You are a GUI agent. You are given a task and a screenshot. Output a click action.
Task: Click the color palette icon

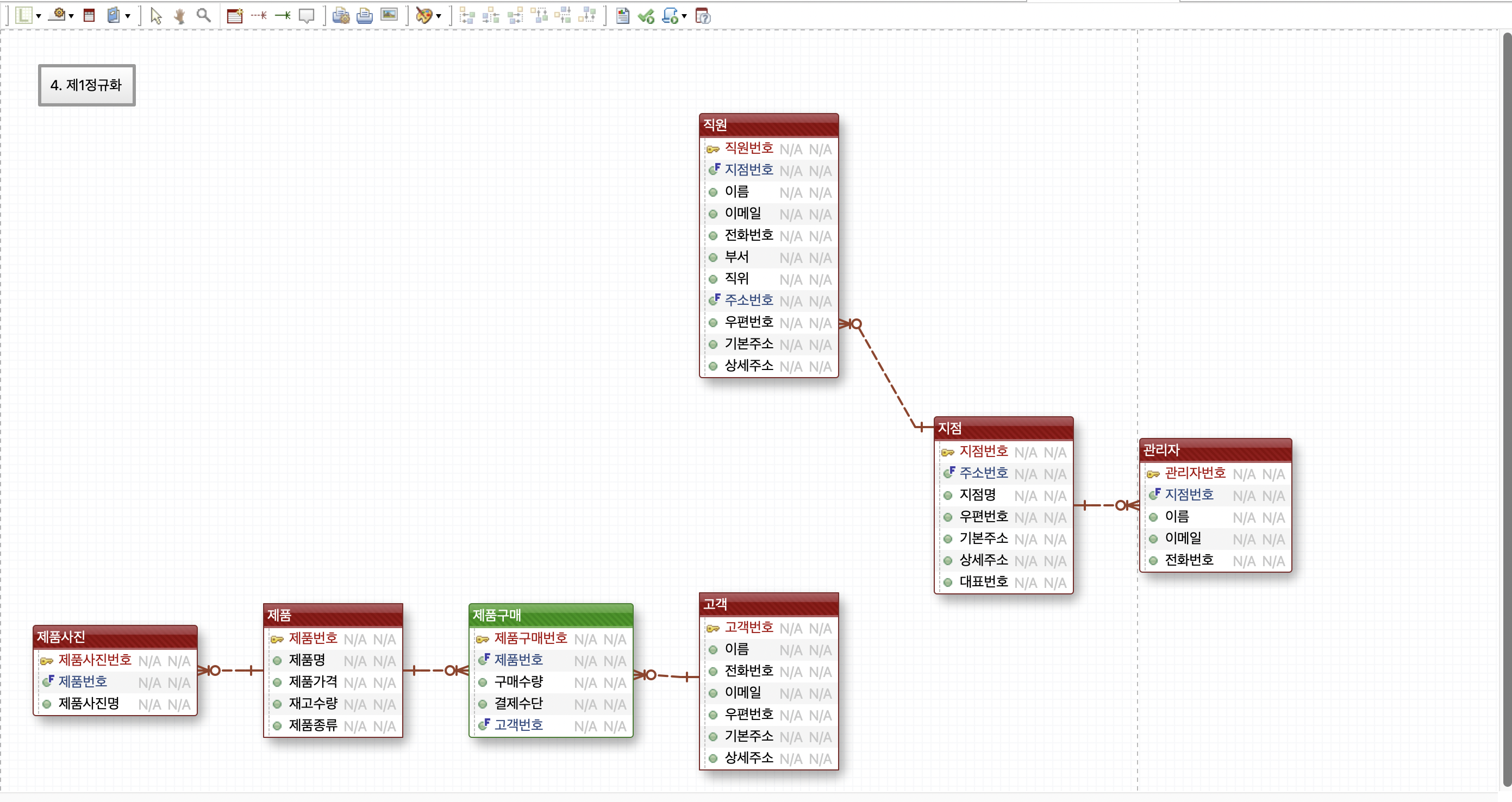(424, 15)
